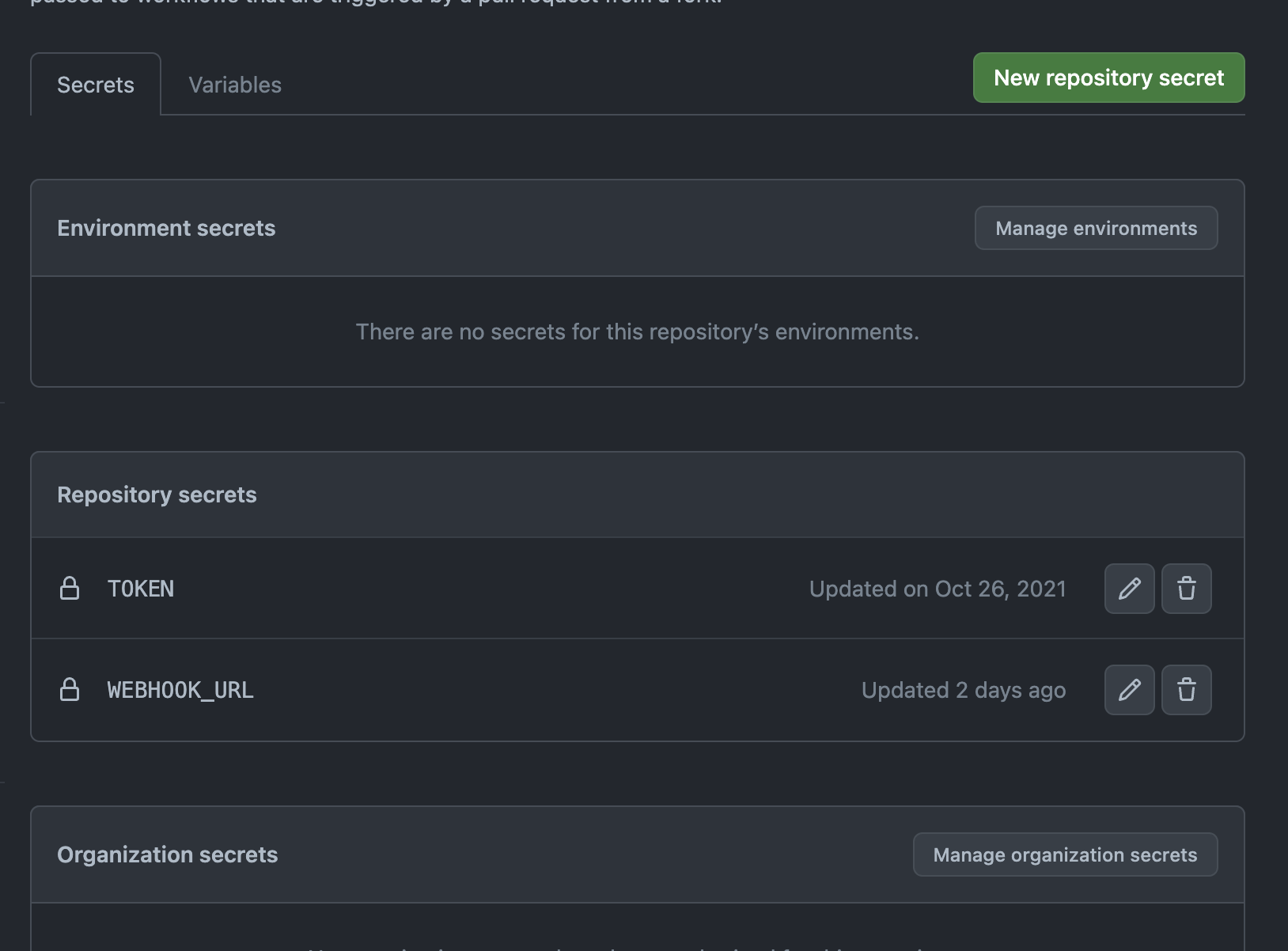Click the WEBHOOK_URL secret name

click(180, 691)
